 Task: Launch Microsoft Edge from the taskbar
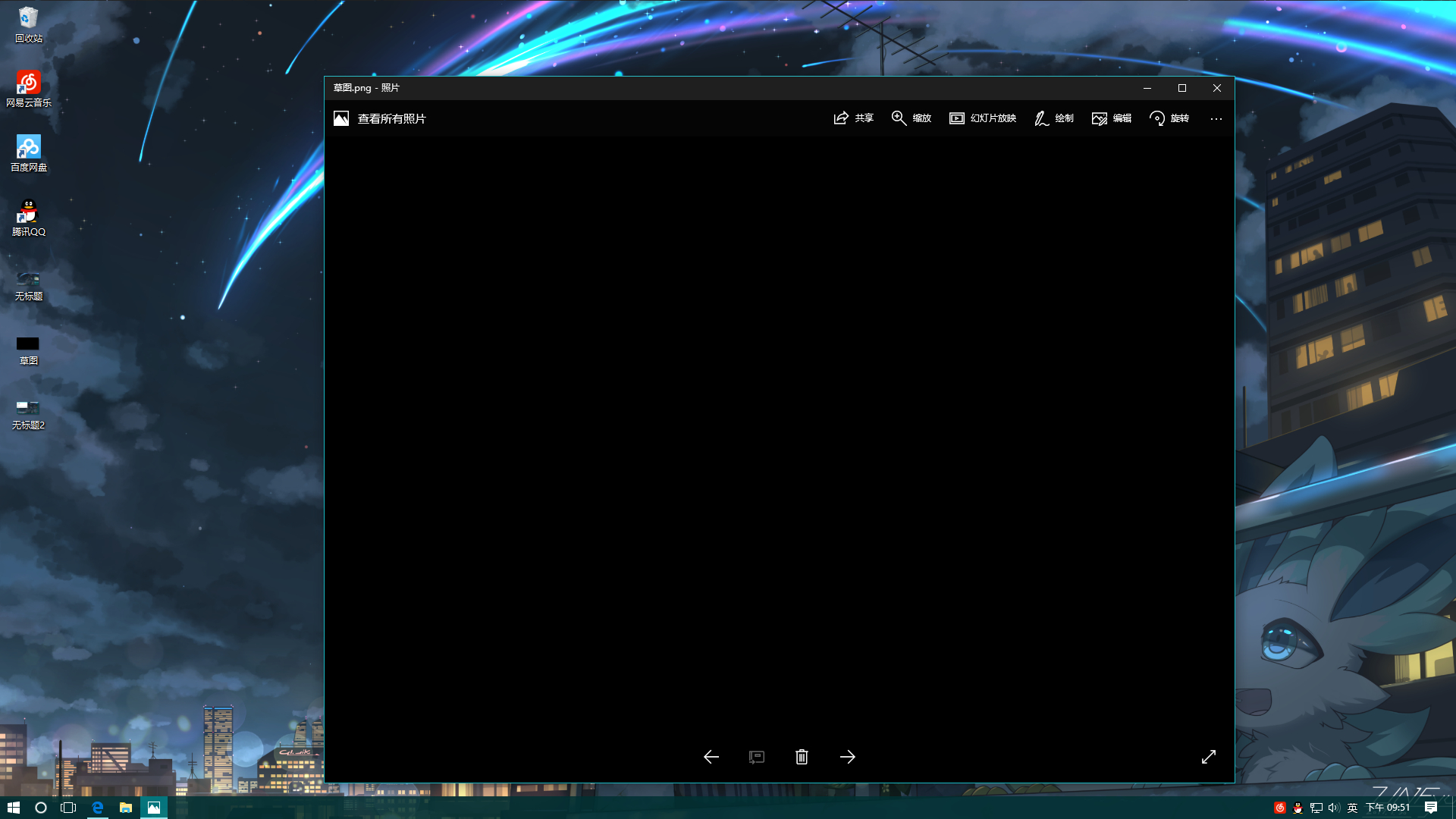pos(97,808)
